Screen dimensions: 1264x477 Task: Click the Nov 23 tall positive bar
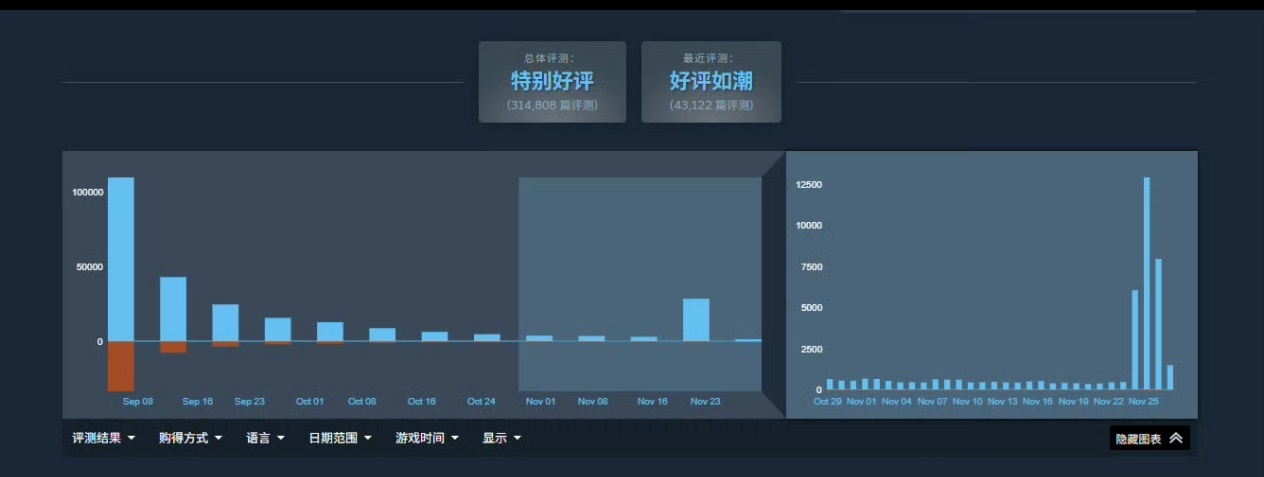[696, 320]
